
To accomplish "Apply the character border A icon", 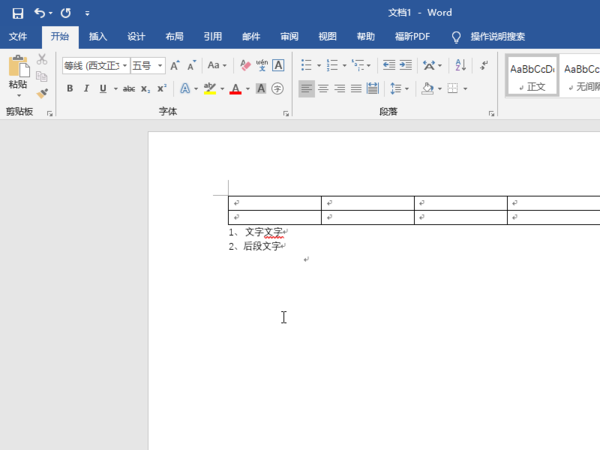I will point(278,65).
